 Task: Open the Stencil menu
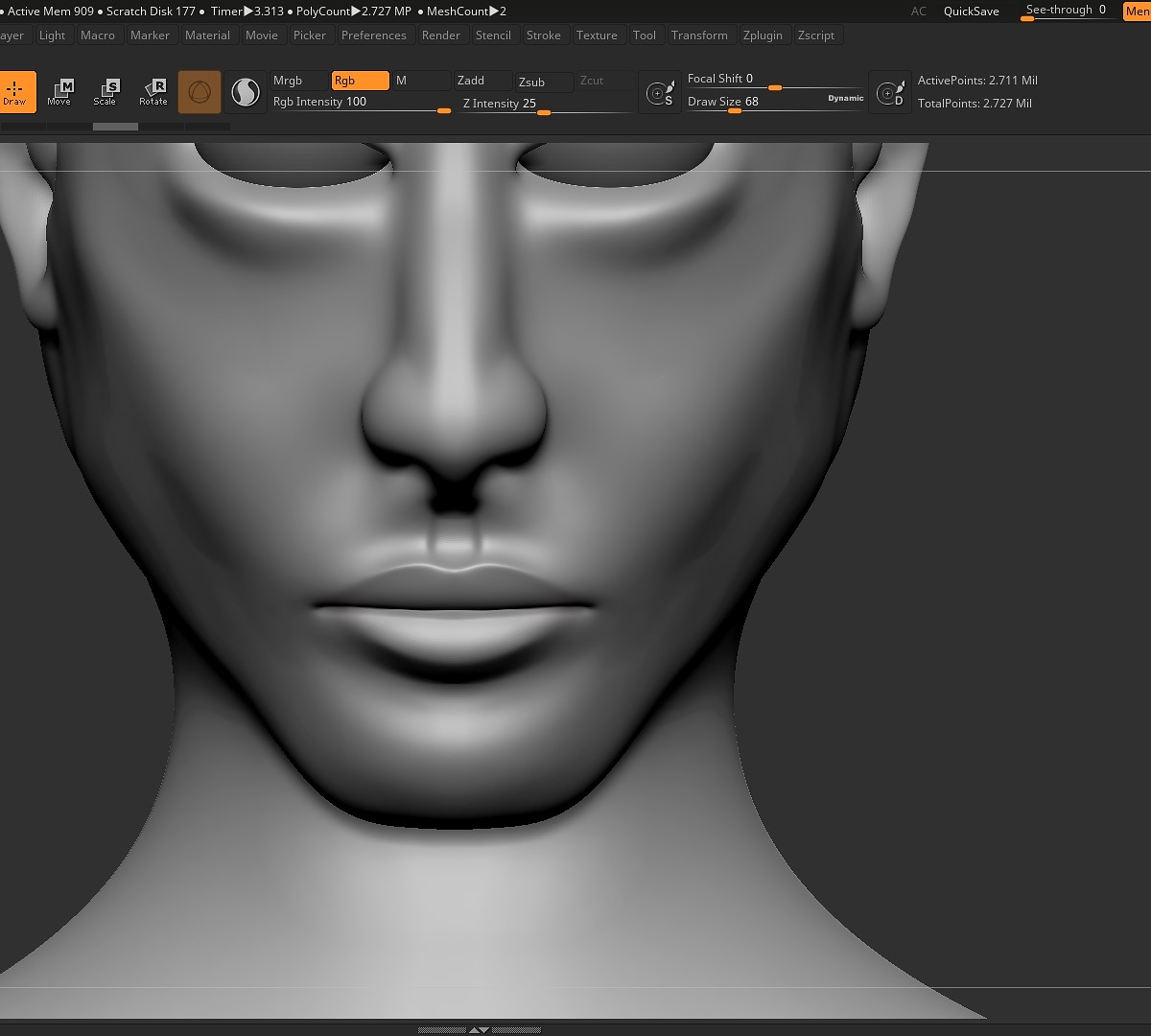pyautogui.click(x=493, y=35)
